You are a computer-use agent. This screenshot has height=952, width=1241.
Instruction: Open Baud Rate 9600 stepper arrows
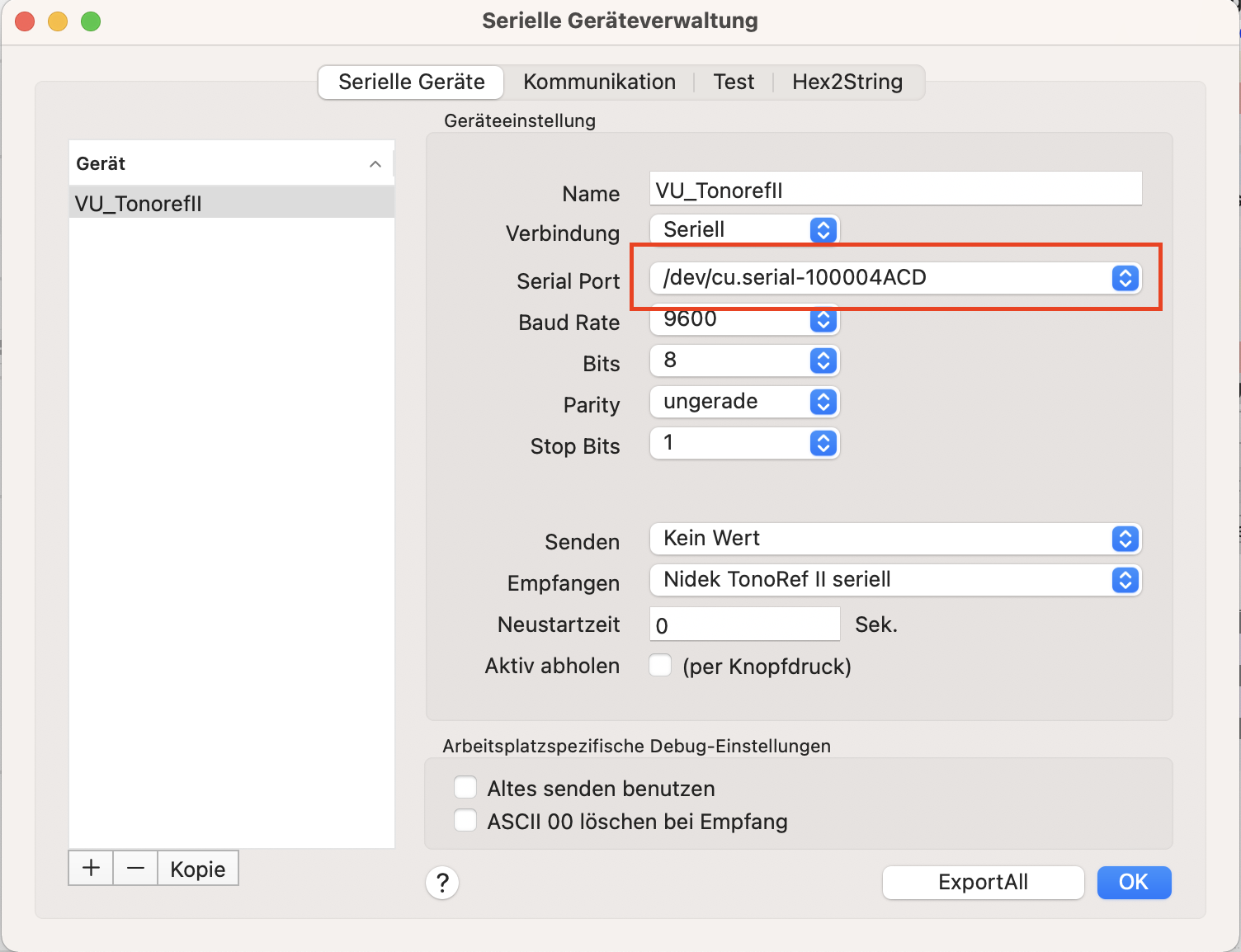tap(823, 319)
